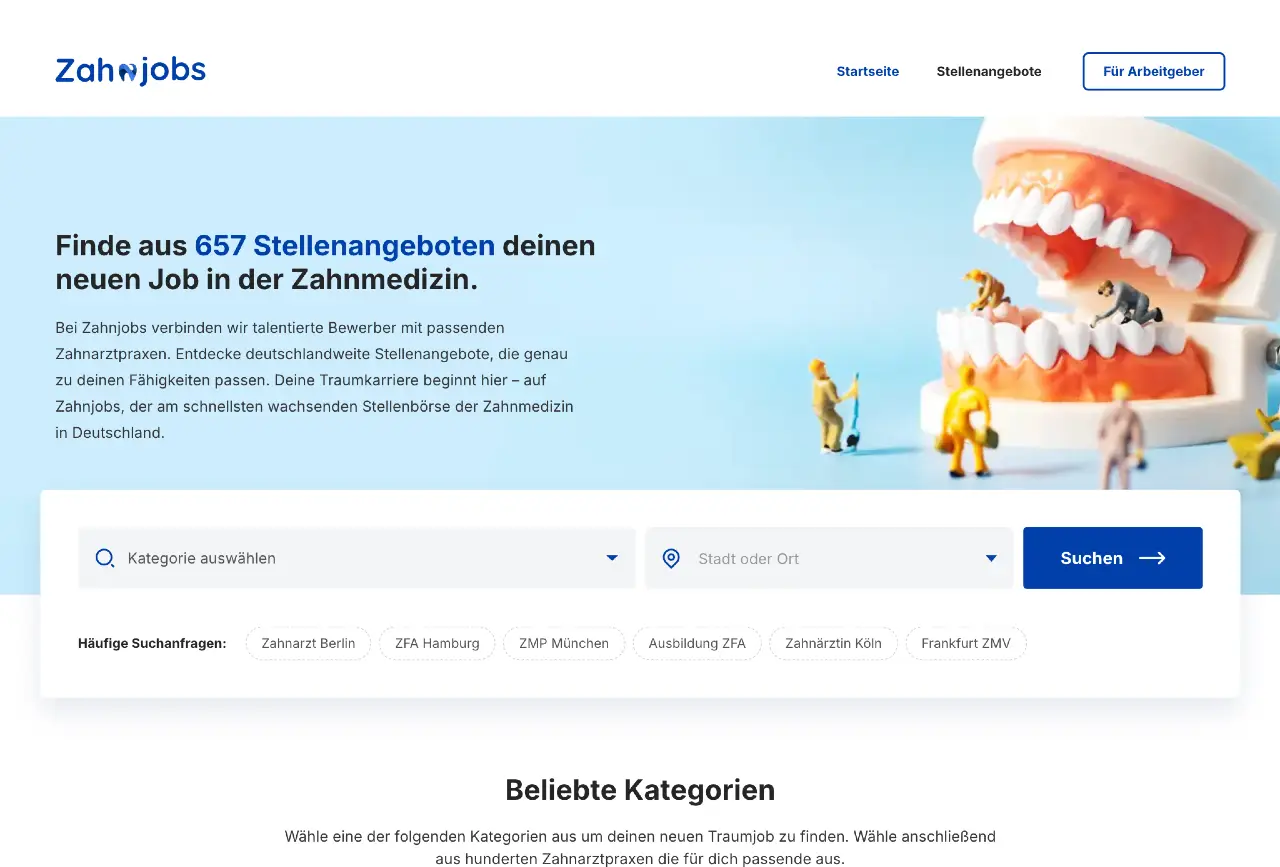The width and height of the screenshot is (1280, 867).
Task: Go to Stellenangebote in navigation
Action: tap(988, 71)
